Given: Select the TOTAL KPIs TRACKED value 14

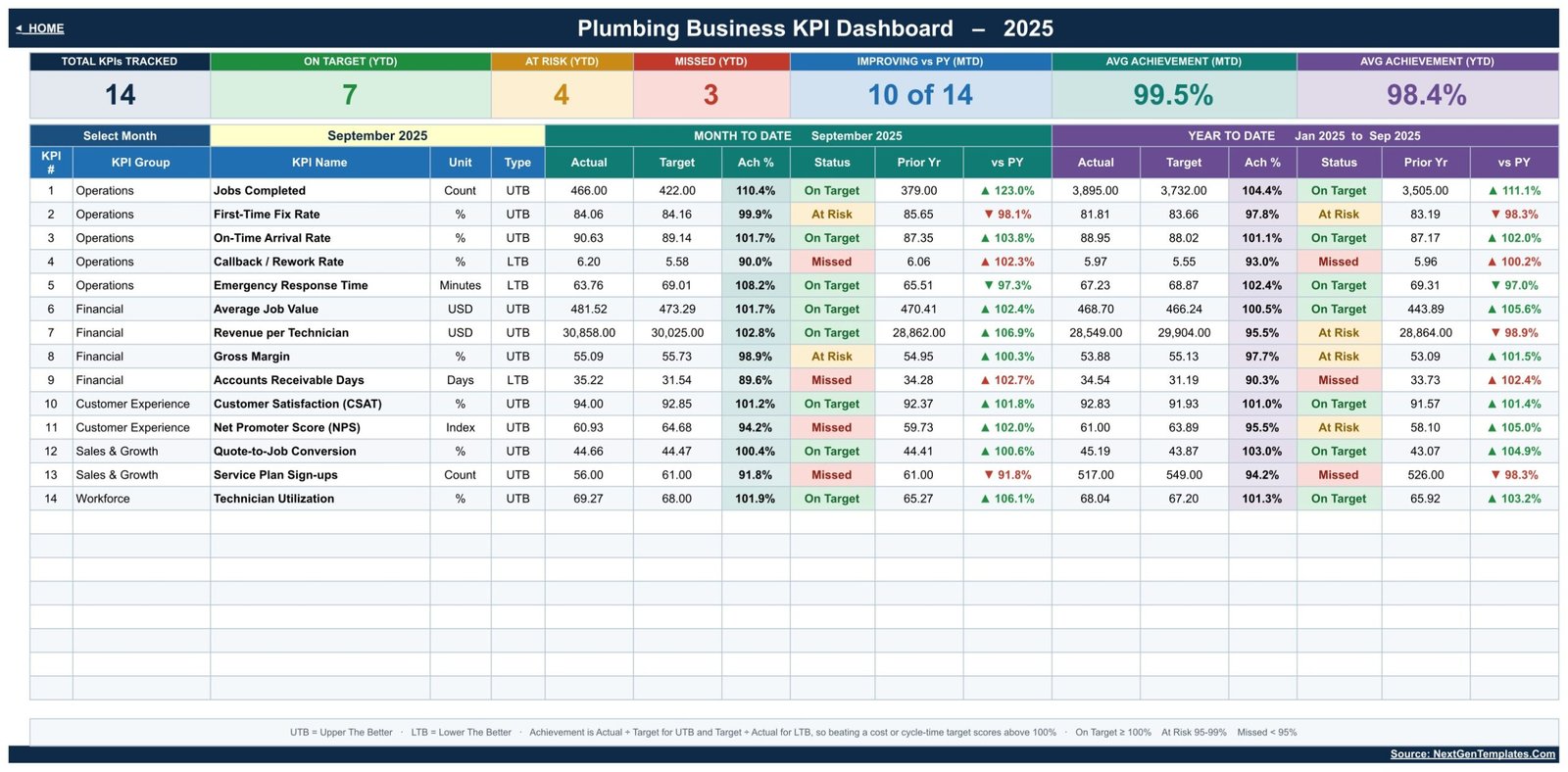Looking at the screenshot, I should (x=120, y=95).
